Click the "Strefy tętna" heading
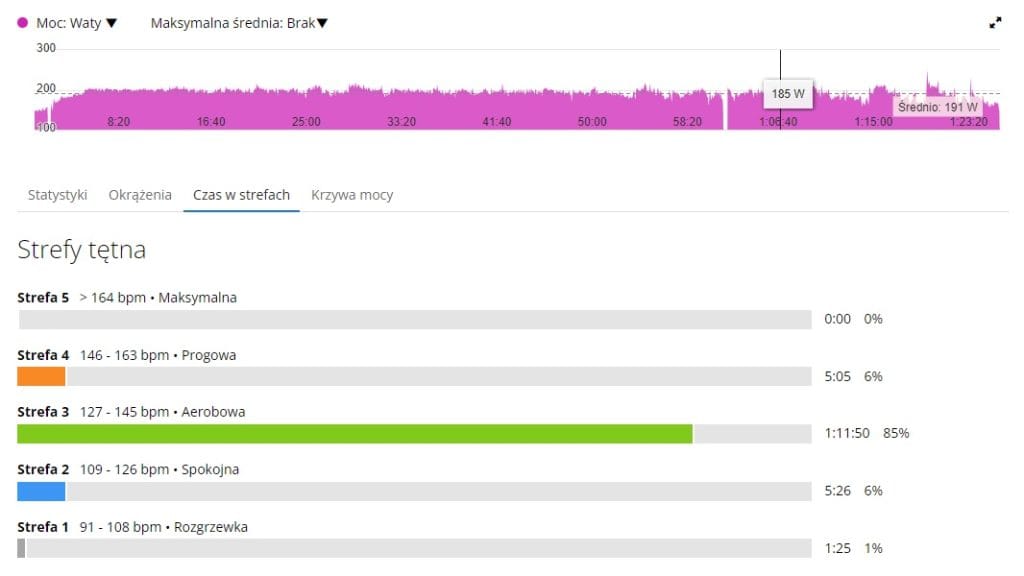 pos(82,249)
